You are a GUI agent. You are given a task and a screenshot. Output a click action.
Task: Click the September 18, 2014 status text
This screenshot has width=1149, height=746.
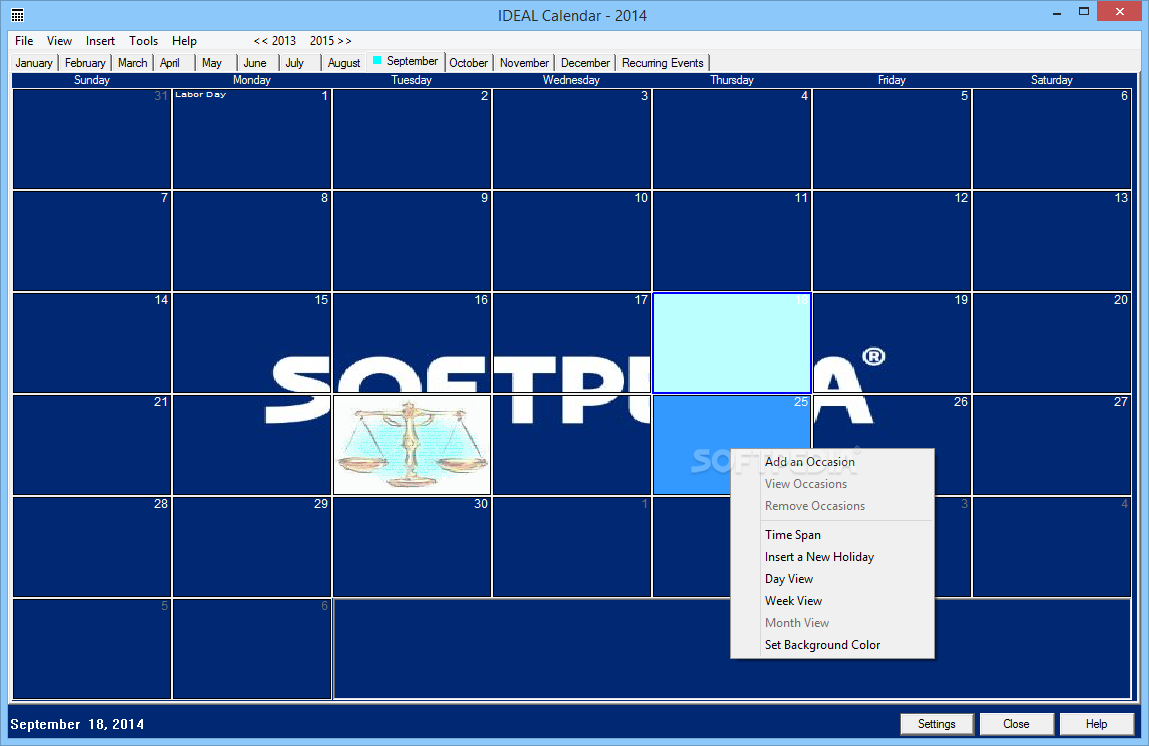tap(77, 724)
